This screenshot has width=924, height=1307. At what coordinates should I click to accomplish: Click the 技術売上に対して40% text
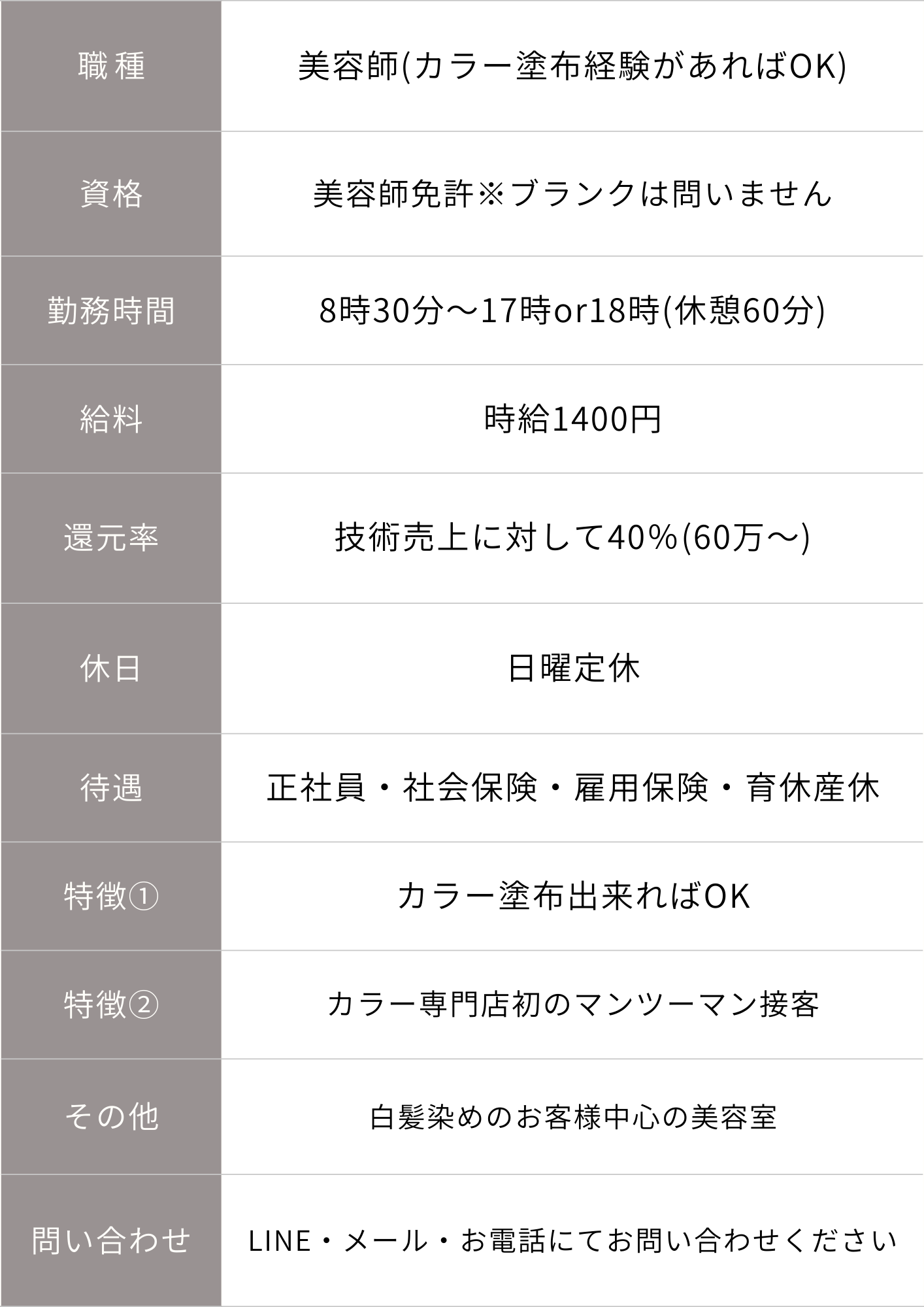506,538
